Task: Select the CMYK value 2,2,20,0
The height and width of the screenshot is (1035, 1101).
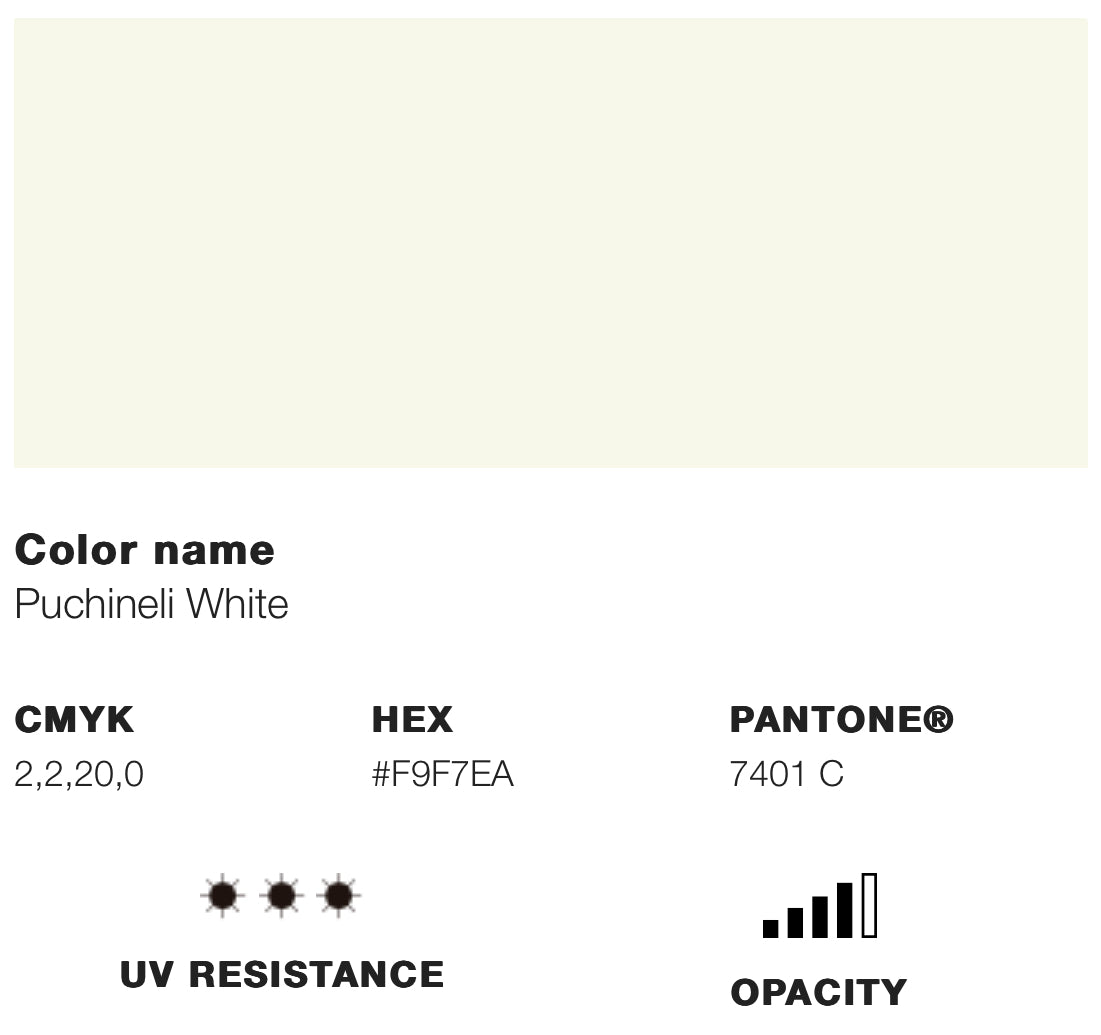Action: tap(79, 774)
